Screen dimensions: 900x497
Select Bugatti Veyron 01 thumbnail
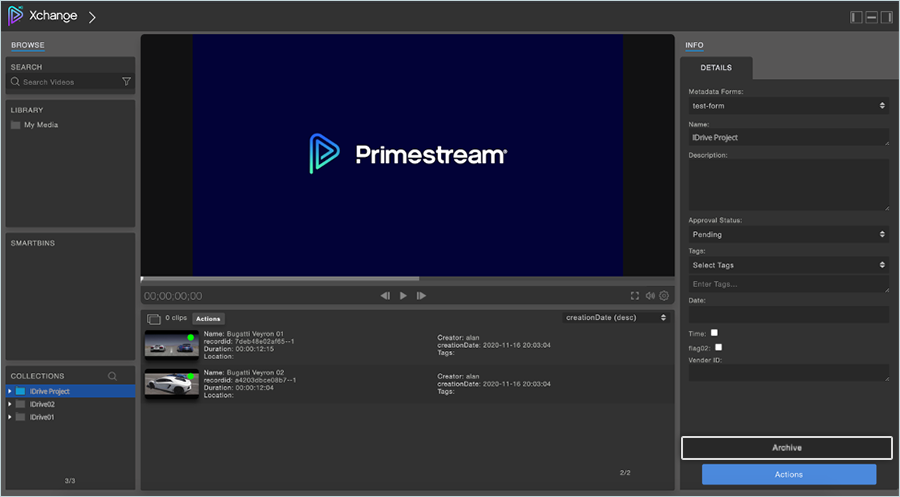tap(172, 344)
